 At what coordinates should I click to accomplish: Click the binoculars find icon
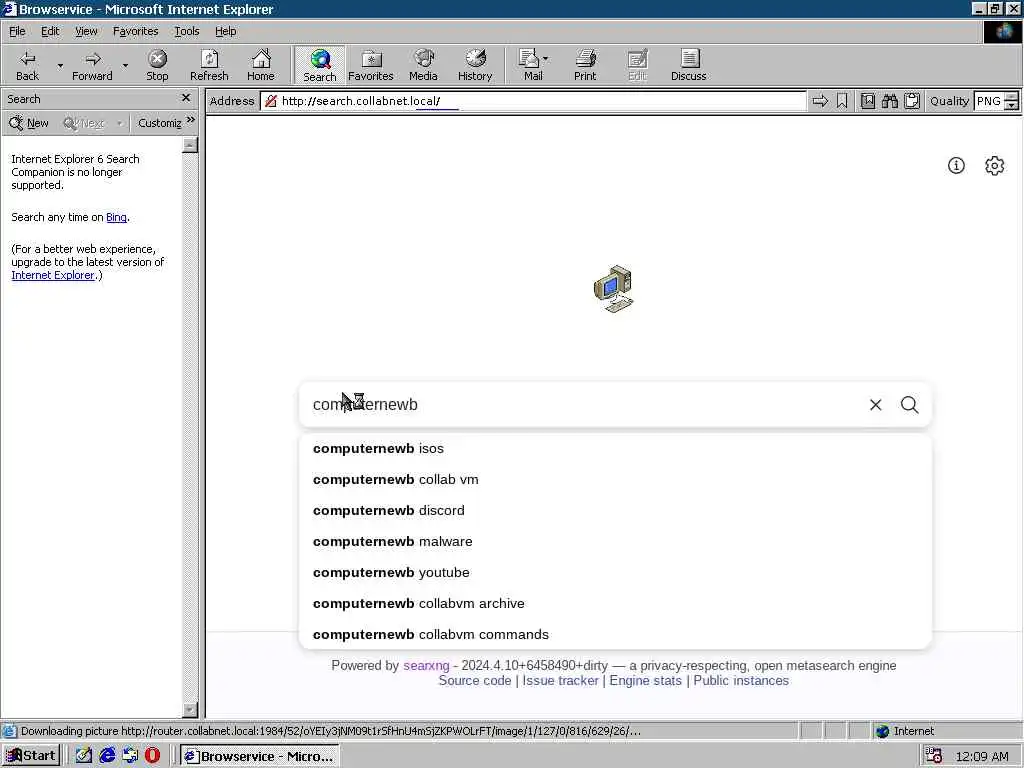pos(890,101)
